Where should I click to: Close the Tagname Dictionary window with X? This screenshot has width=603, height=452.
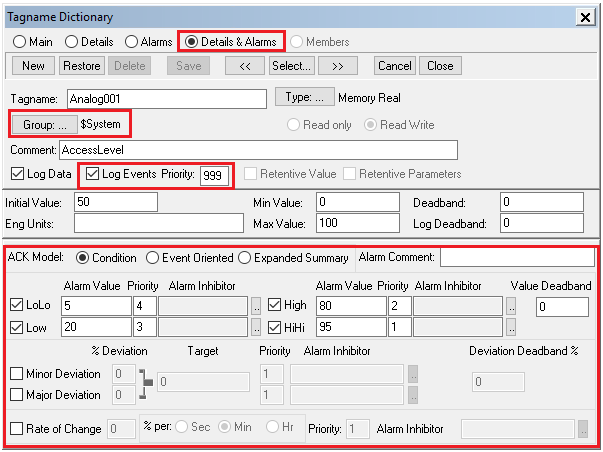pos(585,17)
